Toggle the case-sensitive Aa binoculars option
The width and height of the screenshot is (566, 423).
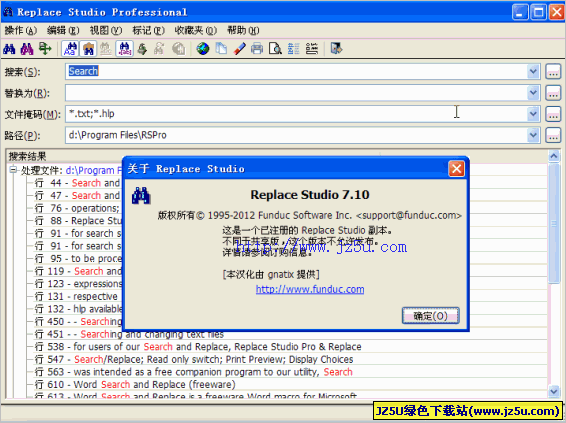tap(70, 48)
